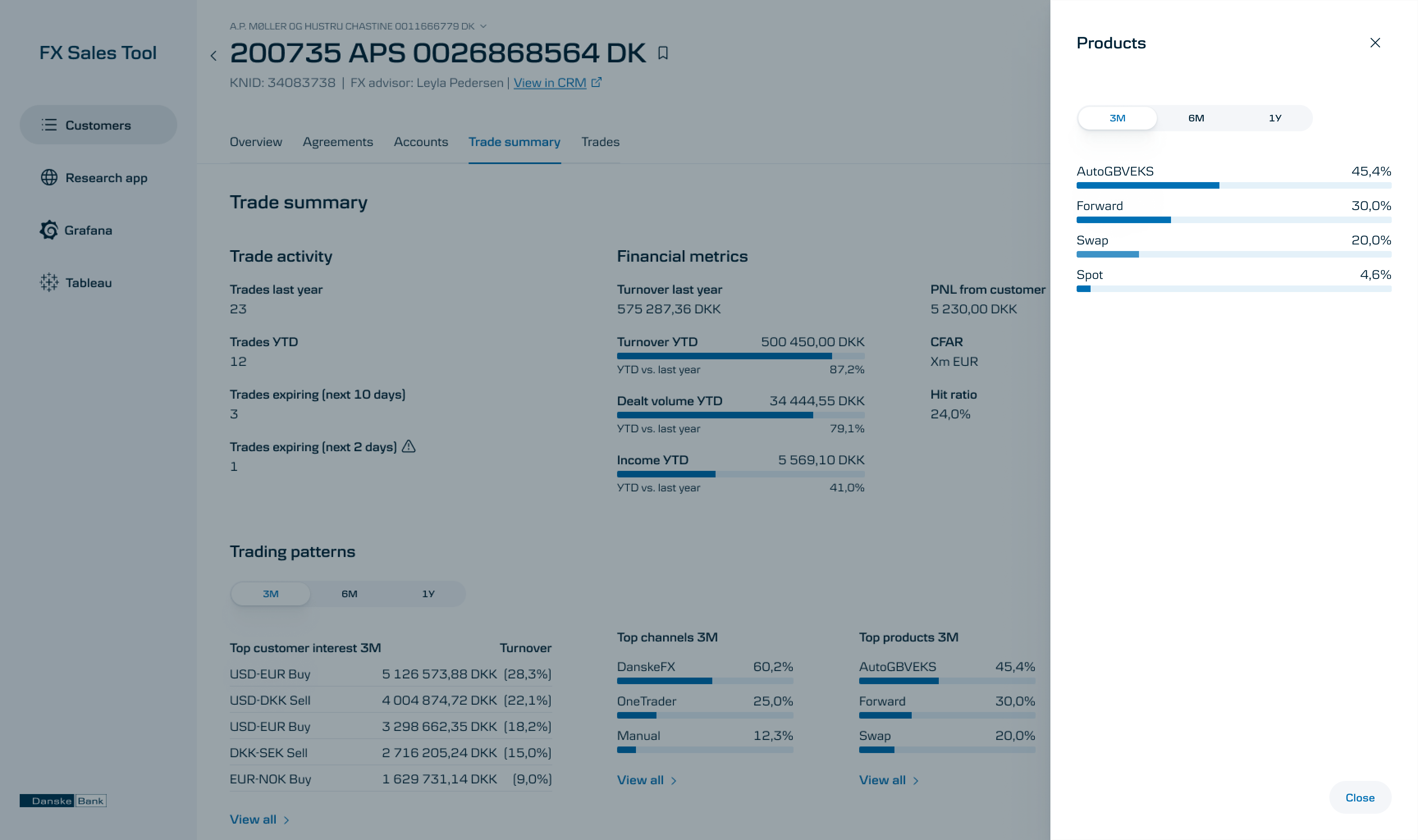Click the AutoGBVEKS progress bar in Products panel
This screenshot has width=1418, height=840.
pos(1233,186)
